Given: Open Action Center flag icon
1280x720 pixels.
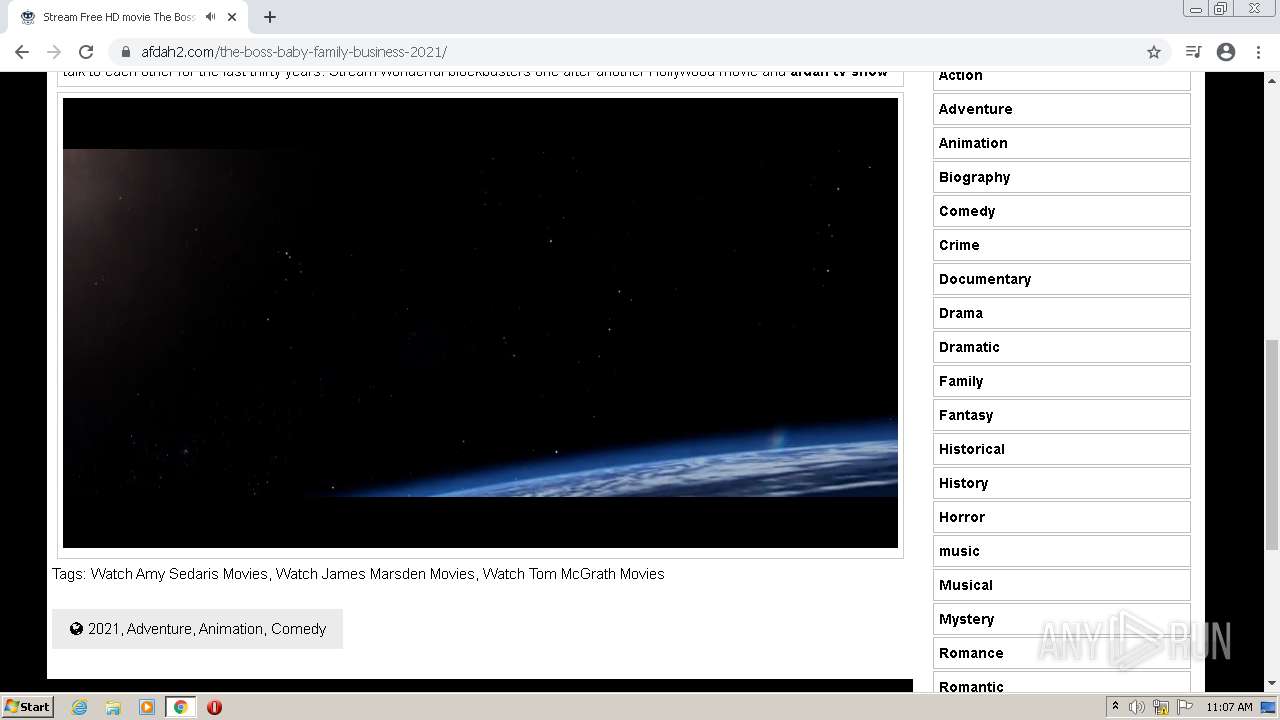Looking at the screenshot, I should 1185,707.
